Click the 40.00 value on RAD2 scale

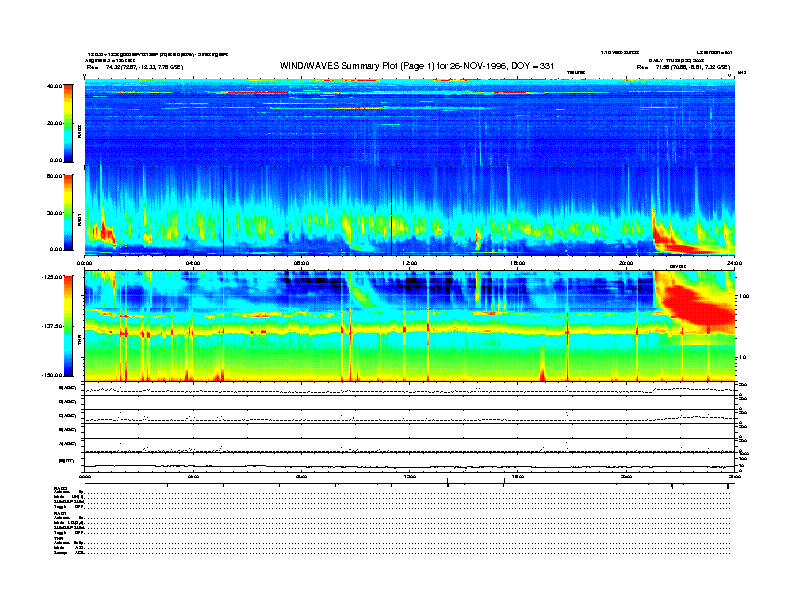coord(54,86)
